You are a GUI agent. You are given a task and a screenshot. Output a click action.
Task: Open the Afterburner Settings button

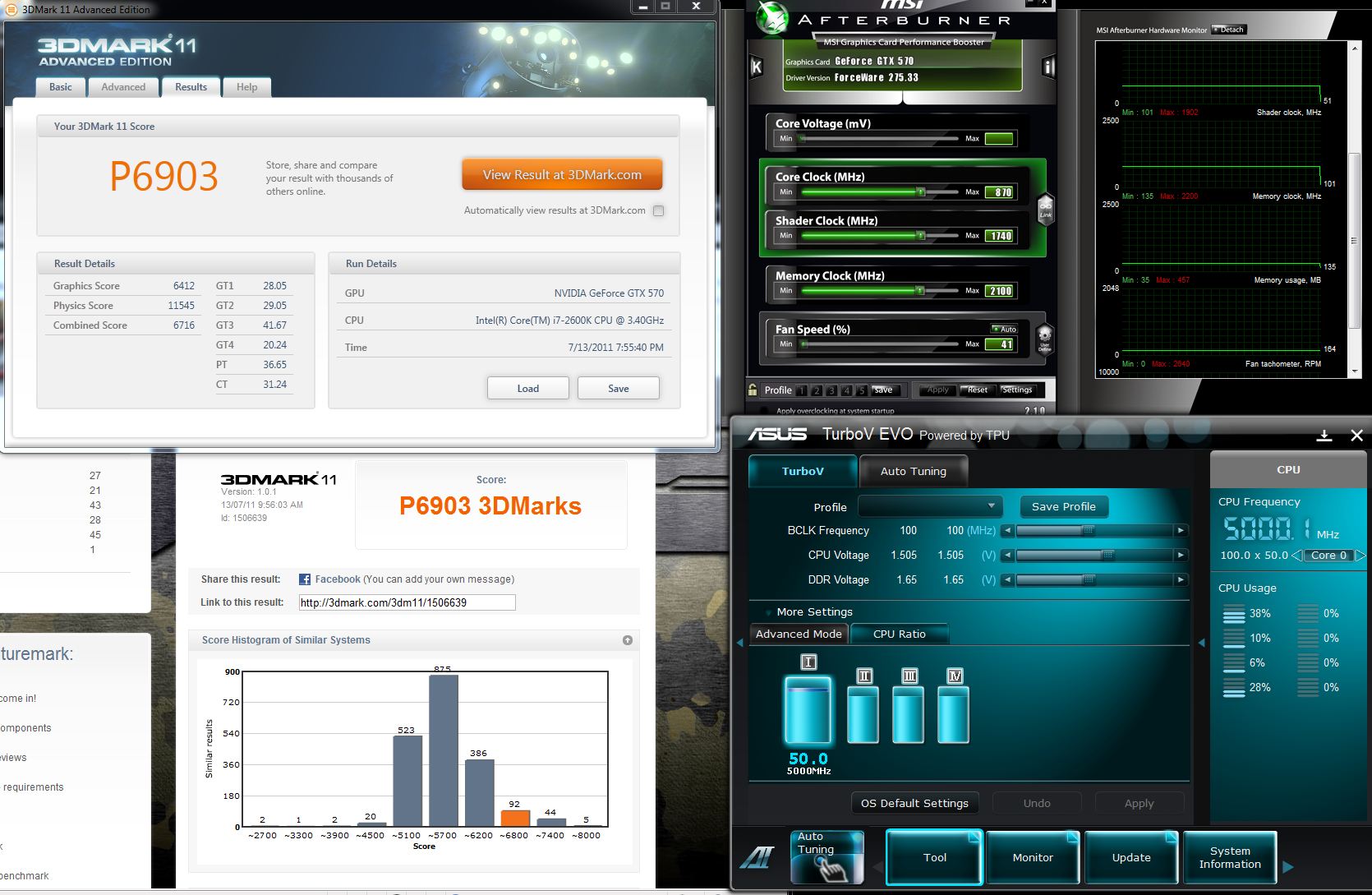click(1017, 390)
